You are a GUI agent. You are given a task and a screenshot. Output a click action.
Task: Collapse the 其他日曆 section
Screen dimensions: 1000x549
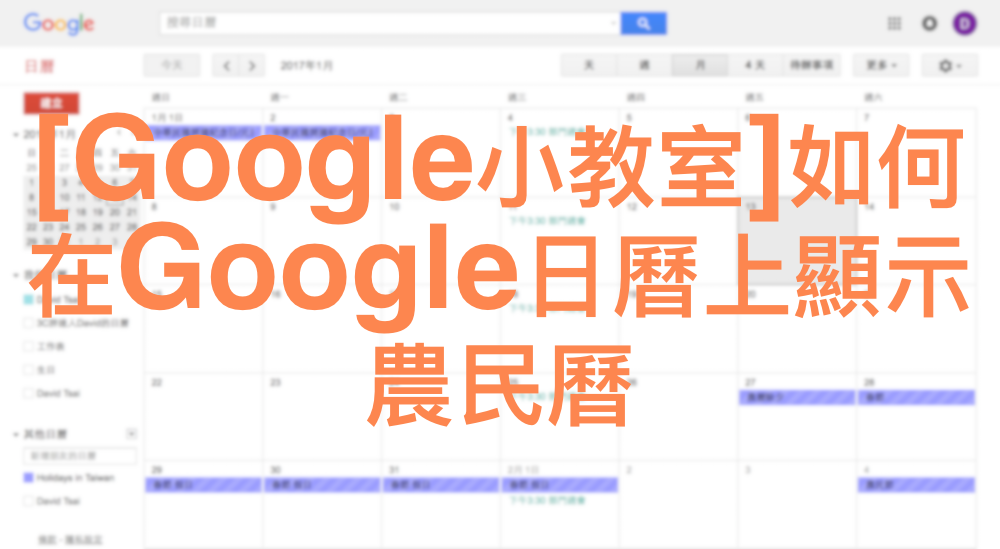click(x=15, y=434)
